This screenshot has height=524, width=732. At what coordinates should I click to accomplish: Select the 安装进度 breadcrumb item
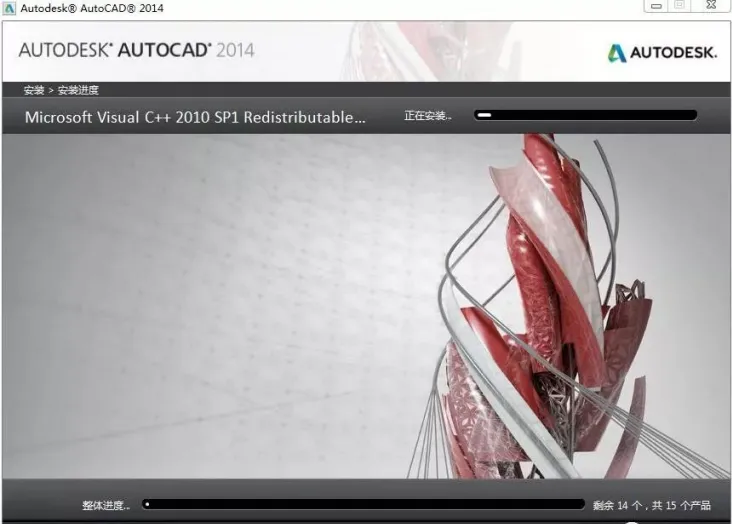pos(78,90)
